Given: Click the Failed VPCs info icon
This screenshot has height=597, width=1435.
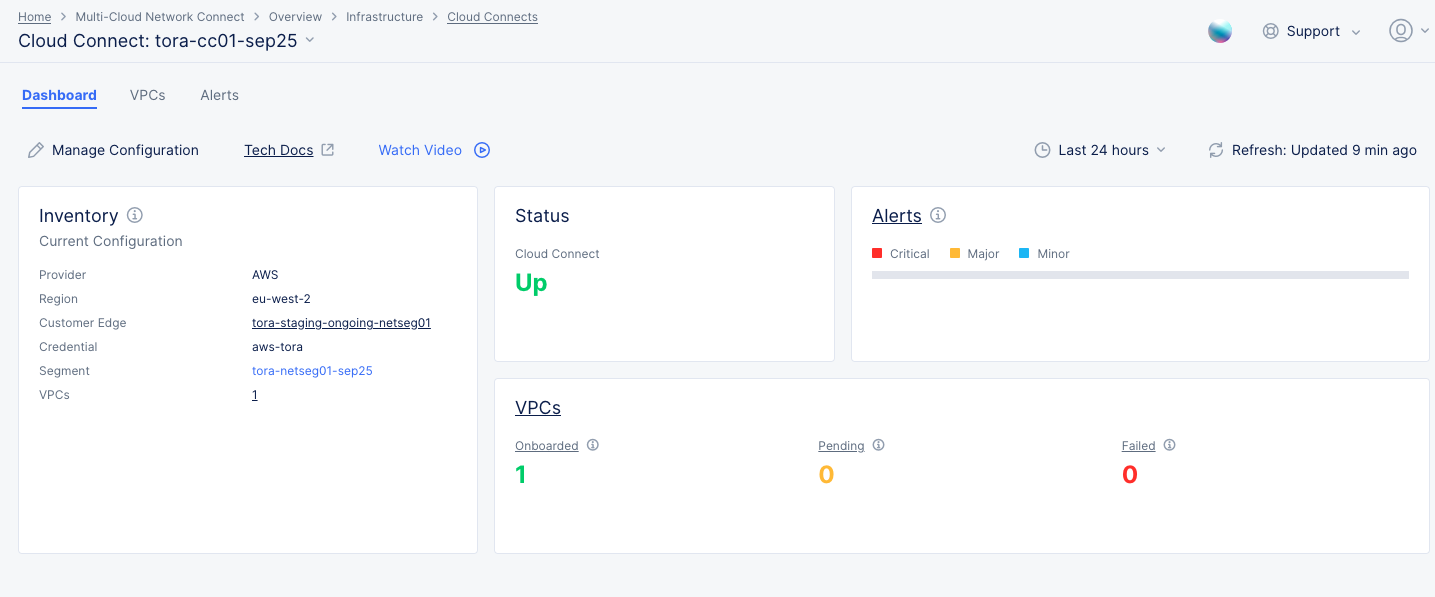Looking at the screenshot, I should pos(1170,445).
